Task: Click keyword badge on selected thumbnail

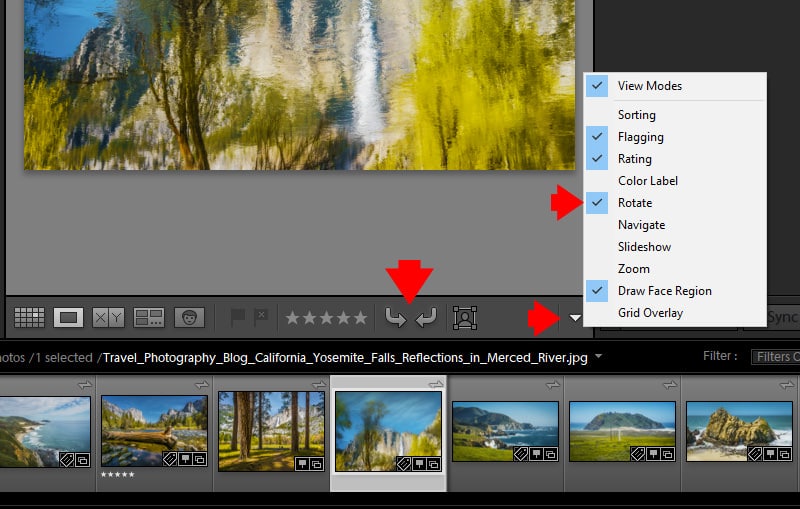Action: (404, 463)
